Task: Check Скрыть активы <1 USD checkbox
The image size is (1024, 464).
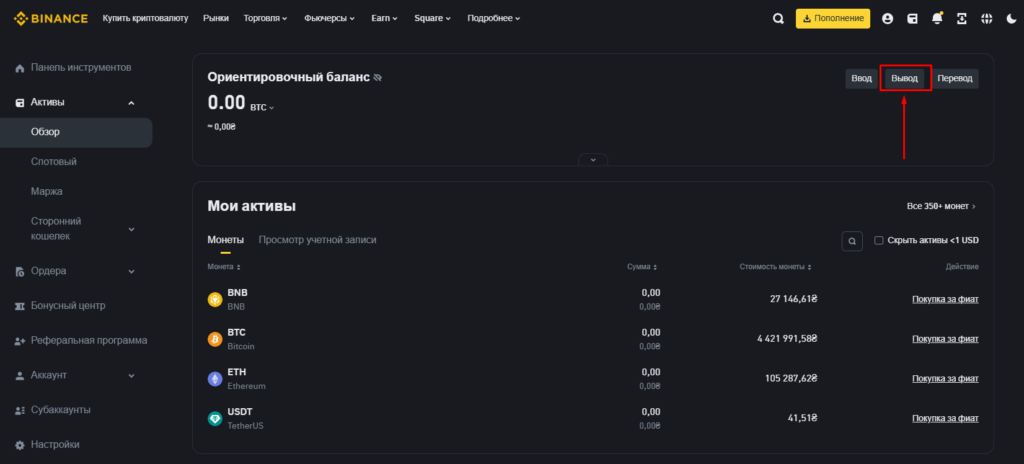Action: tap(879, 240)
